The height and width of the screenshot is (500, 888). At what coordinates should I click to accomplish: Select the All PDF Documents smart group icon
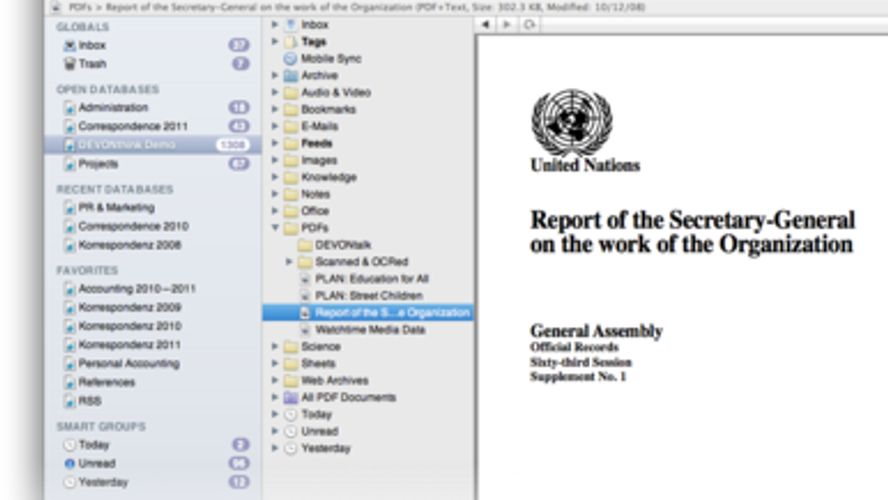pyautogui.click(x=291, y=397)
